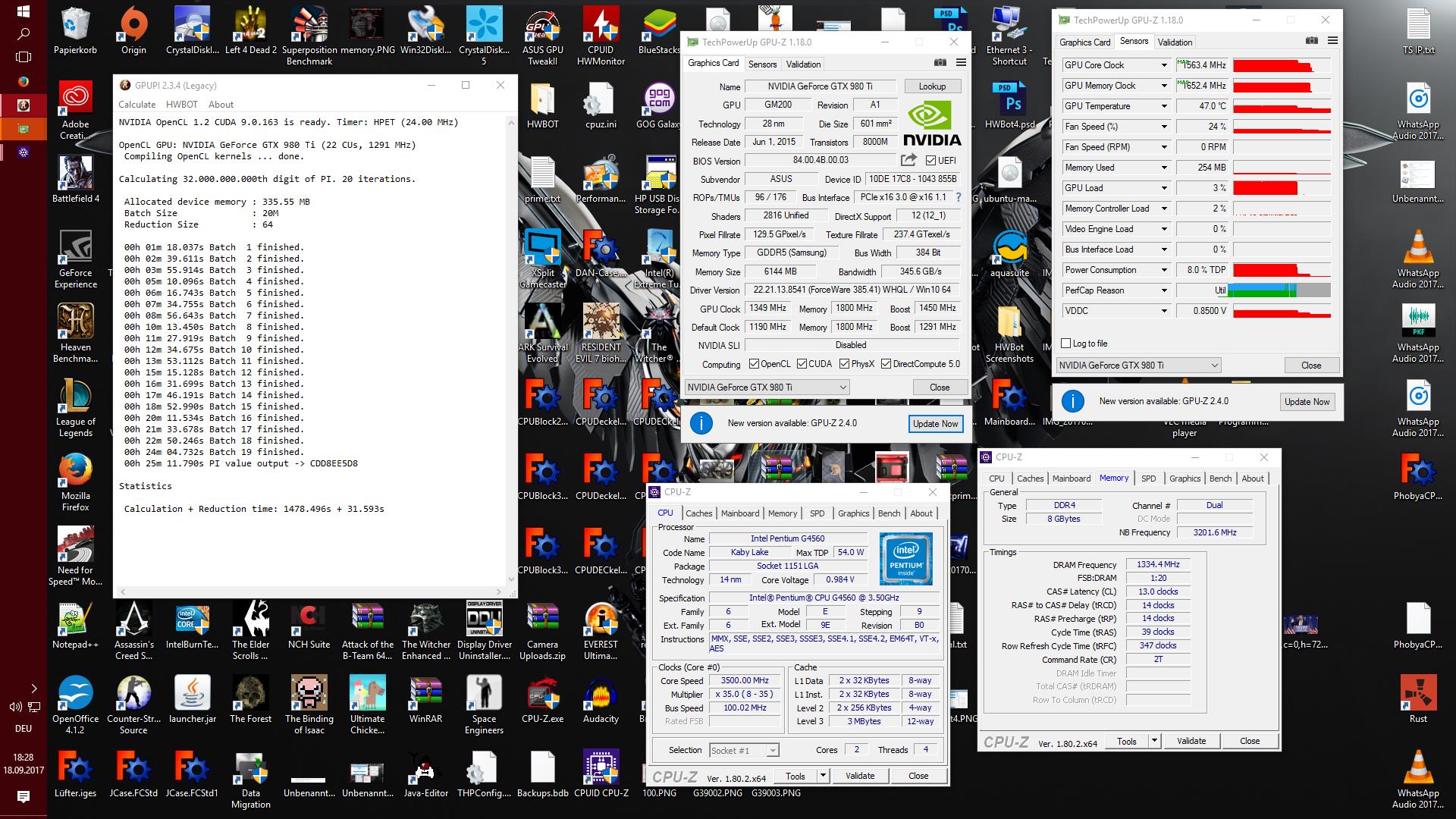Open Bench tab in CPU-Z Memory window
Image resolution: width=1456 pixels, height=819 pixels.
point(1220,479)
